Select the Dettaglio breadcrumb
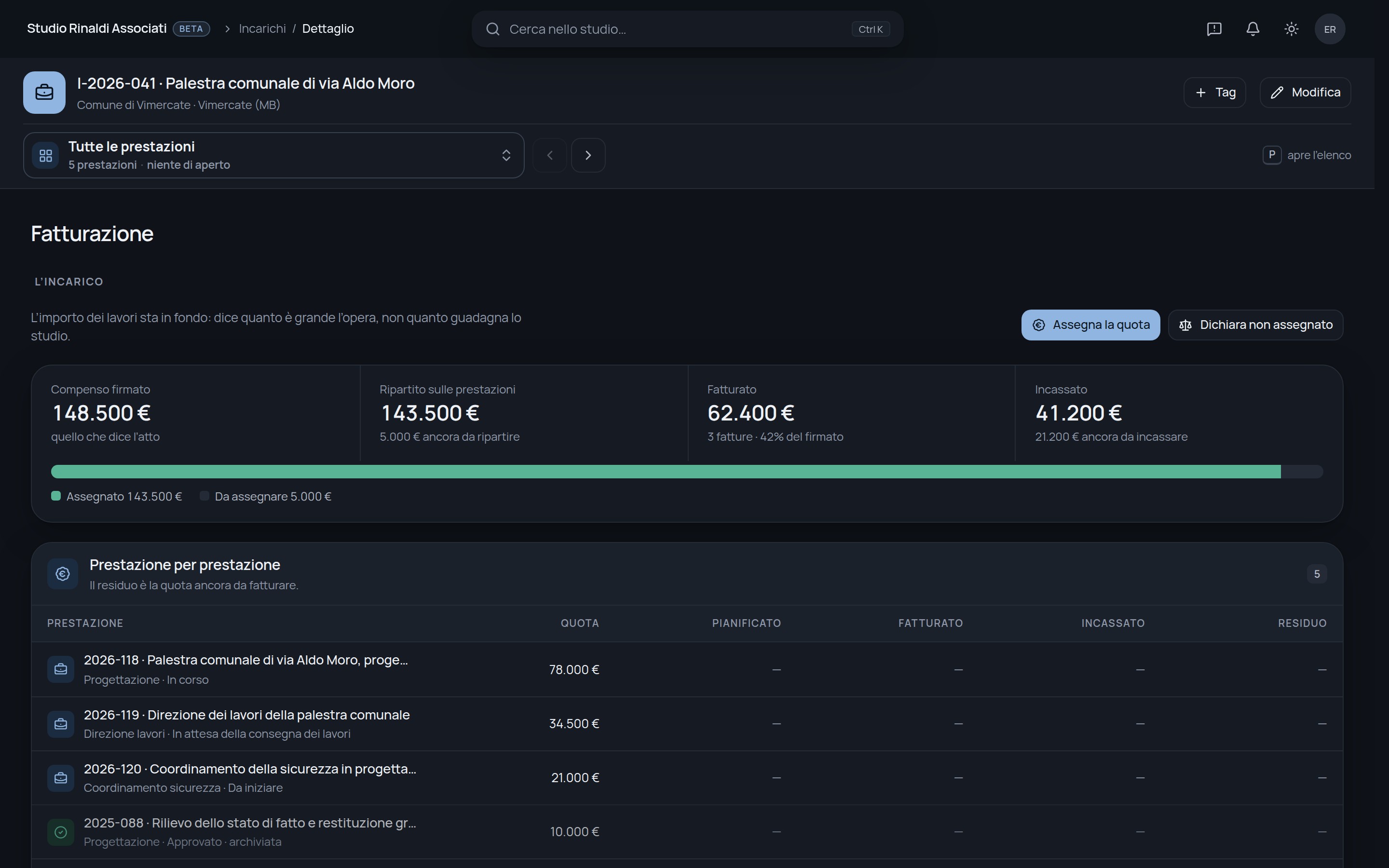This screenshot has height=868, width=1389. [x=328, y=29]
